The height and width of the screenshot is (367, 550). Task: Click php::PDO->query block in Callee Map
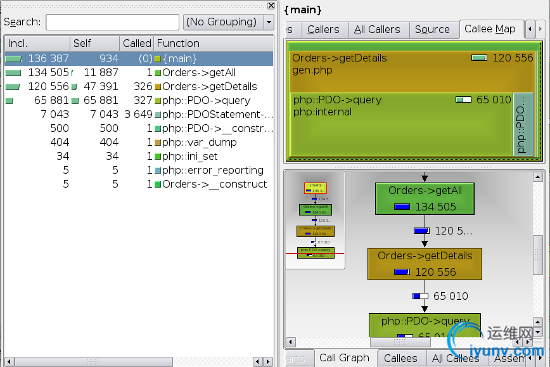(401, 124)
